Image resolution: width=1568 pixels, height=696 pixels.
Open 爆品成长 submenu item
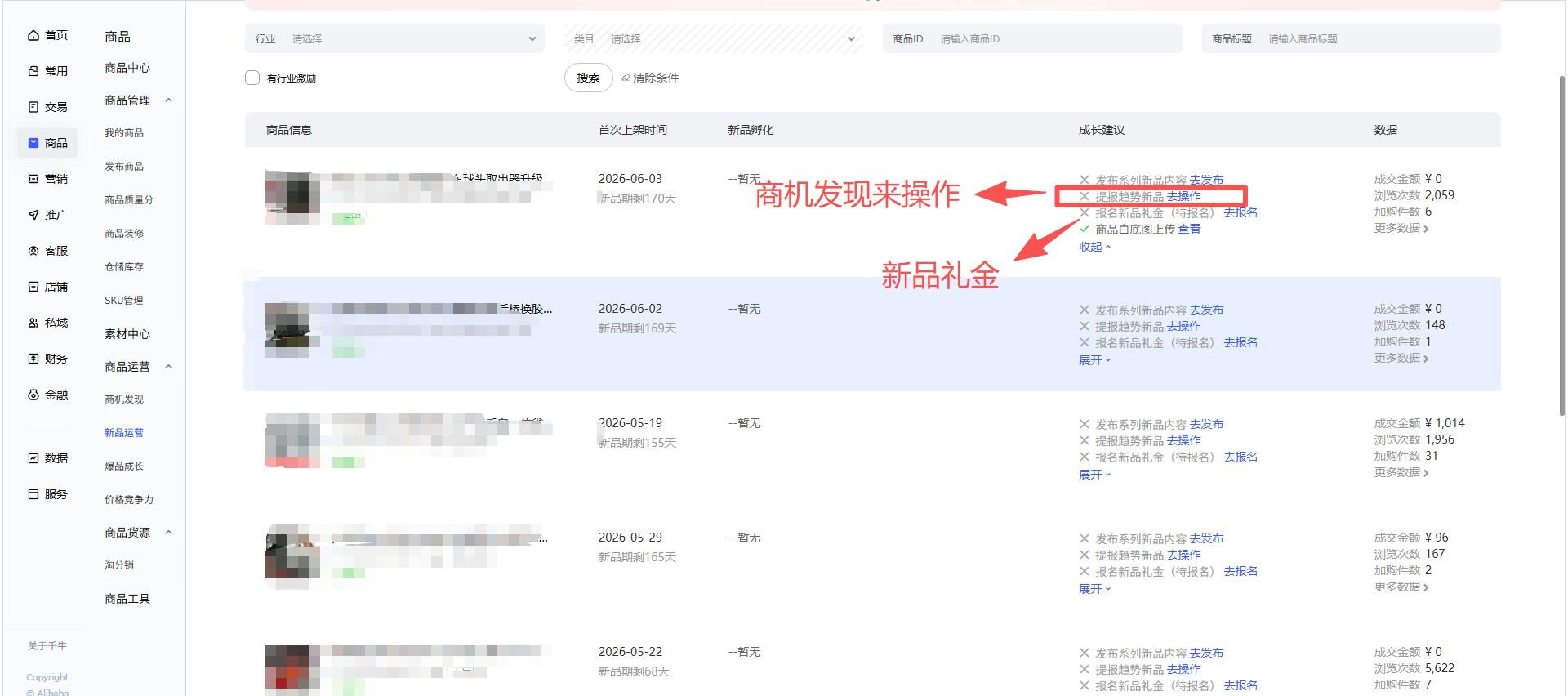pos(124,466)
